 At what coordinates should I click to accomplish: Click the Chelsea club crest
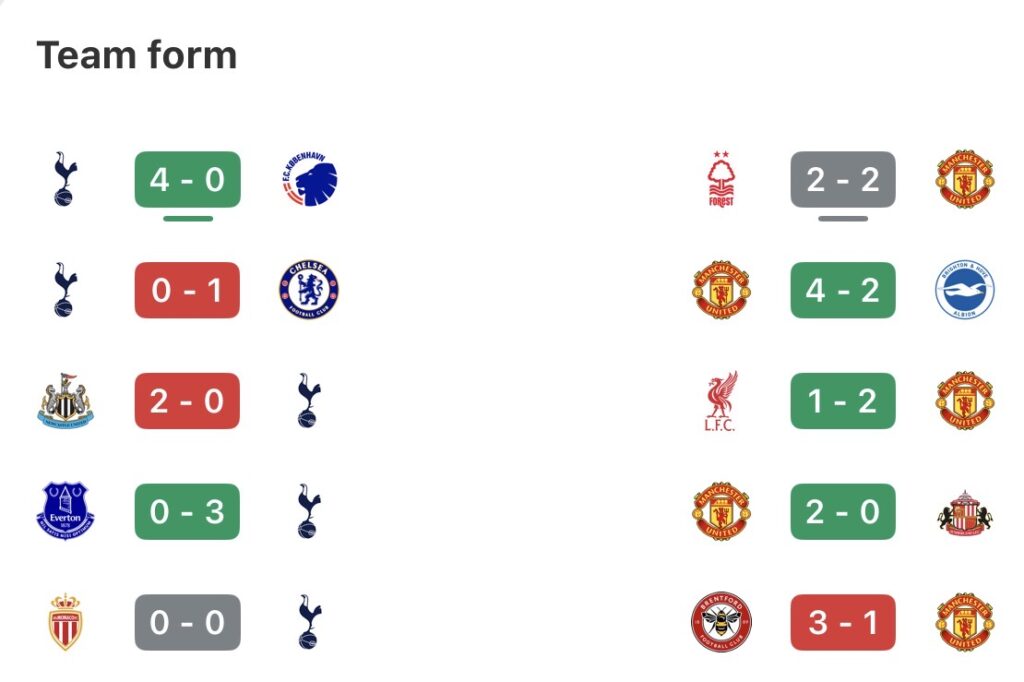(309, 290)
